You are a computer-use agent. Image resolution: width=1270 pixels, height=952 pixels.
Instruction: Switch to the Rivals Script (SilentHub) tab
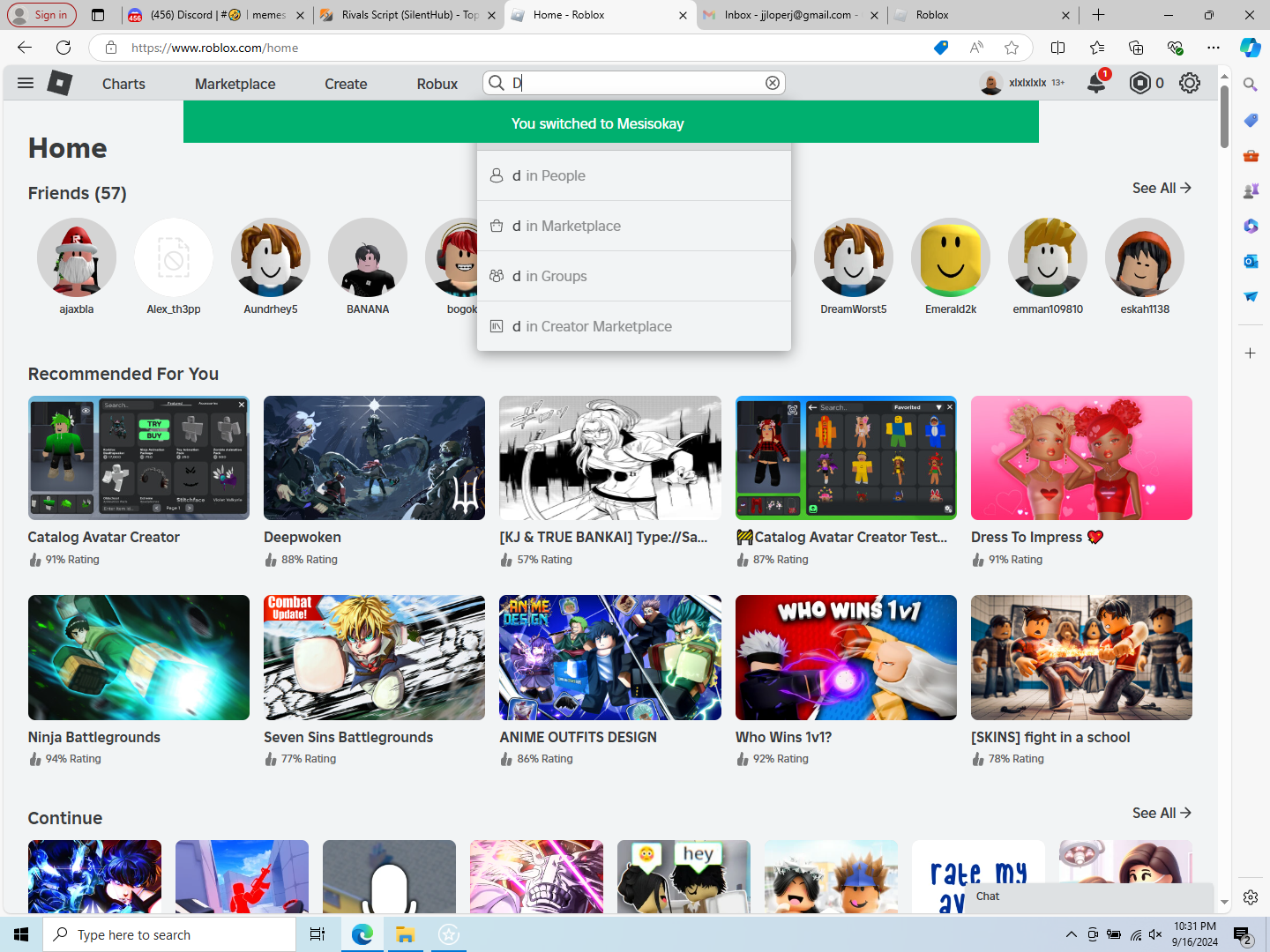409,15
